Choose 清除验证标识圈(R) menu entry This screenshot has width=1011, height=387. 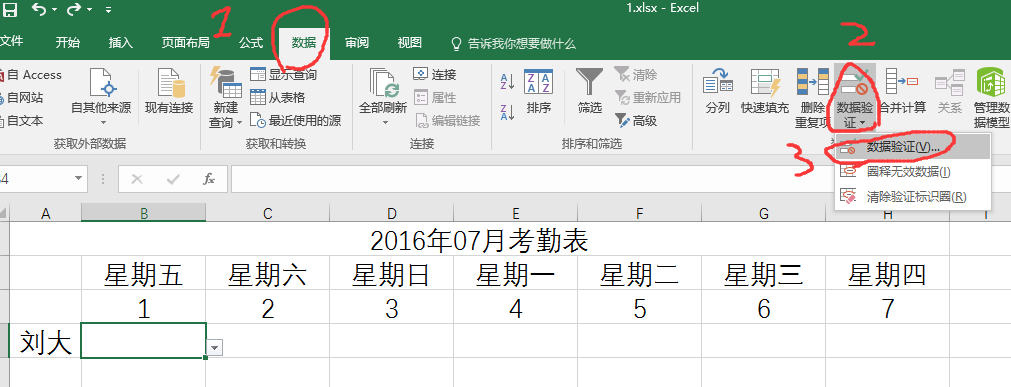(x=912, y=197)
